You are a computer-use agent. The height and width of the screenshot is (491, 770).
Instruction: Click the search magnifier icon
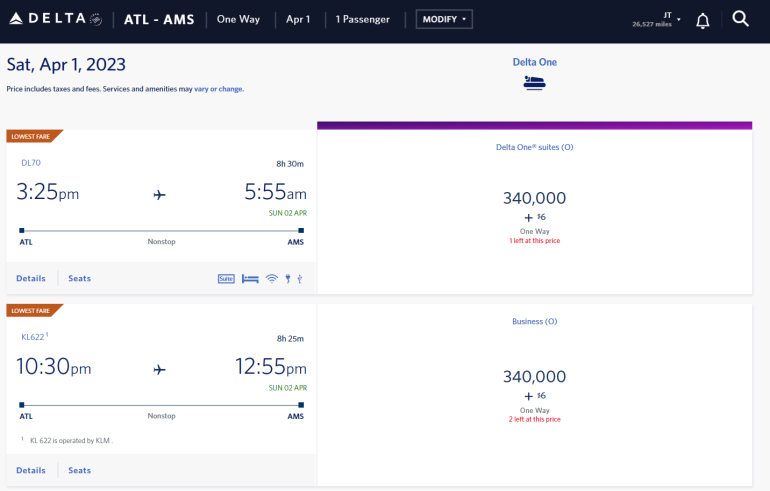click(740, 19)
